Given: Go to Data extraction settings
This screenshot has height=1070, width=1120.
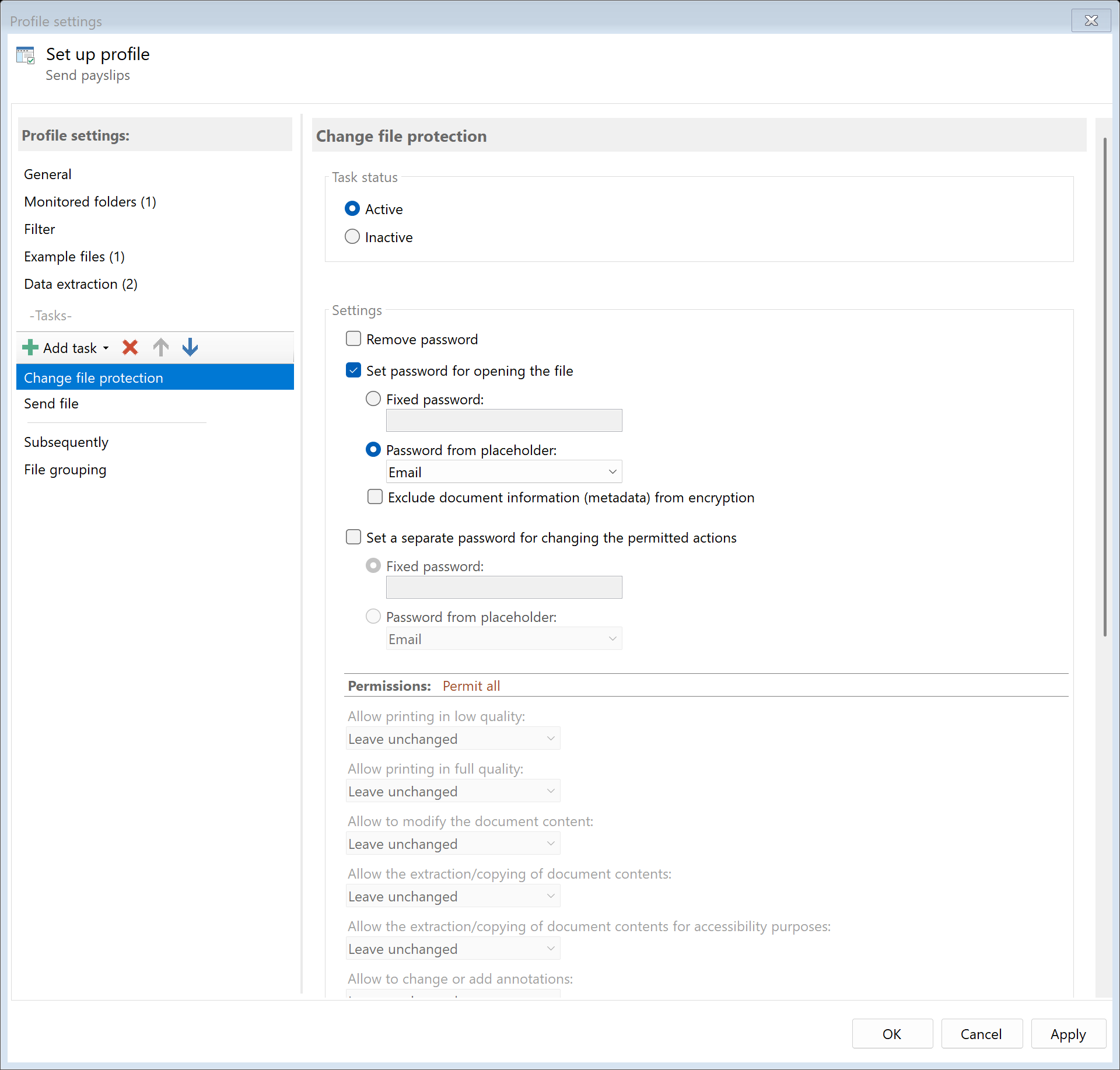Looking at the screenshot, I should [80, 284].
